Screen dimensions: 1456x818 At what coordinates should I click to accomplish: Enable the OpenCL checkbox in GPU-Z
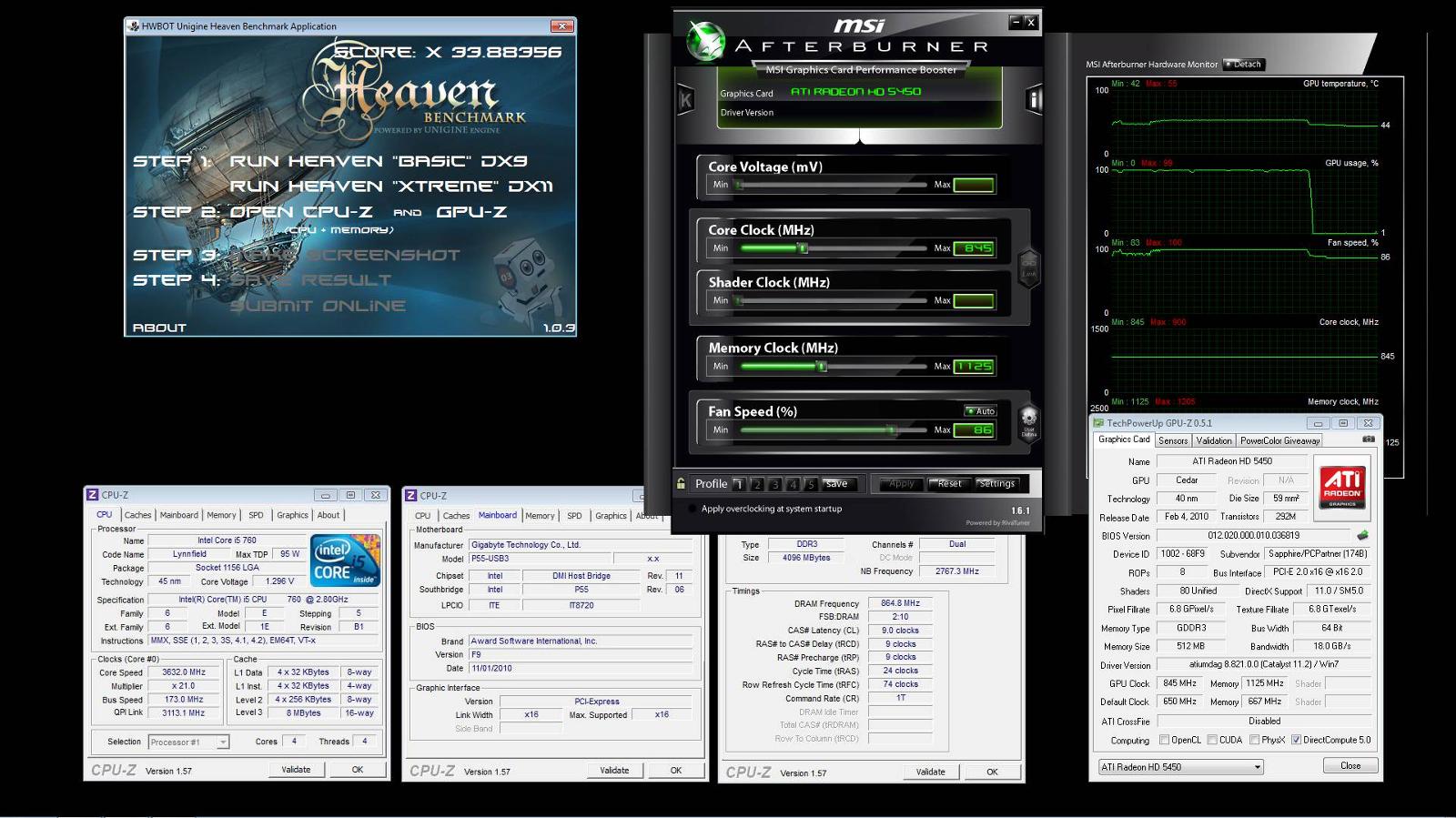(1164, 740)
